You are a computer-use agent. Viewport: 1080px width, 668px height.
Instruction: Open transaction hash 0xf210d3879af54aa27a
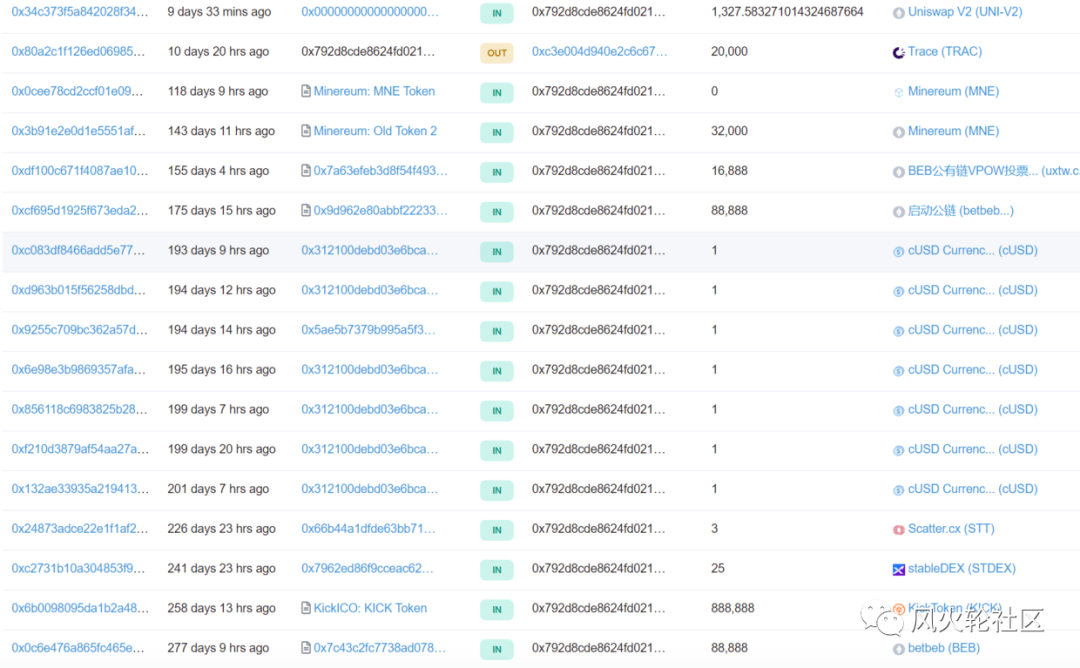(x=80, y=449)
